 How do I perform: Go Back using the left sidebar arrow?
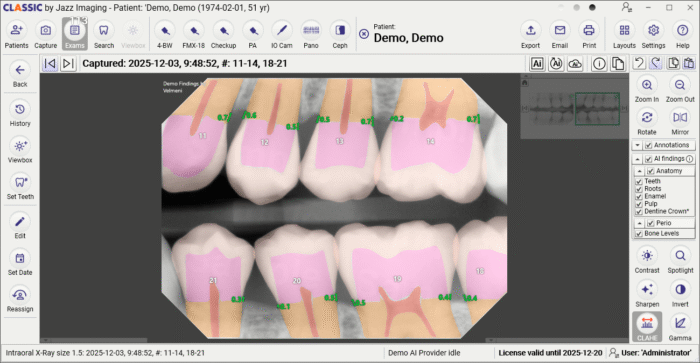click(x=20, y=75)
